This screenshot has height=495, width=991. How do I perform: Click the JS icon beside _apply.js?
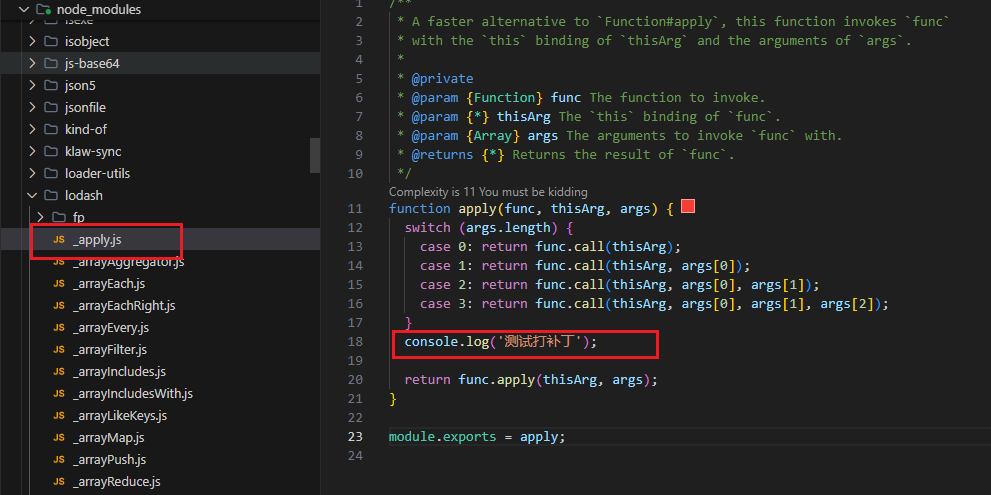tap(59, 240)
